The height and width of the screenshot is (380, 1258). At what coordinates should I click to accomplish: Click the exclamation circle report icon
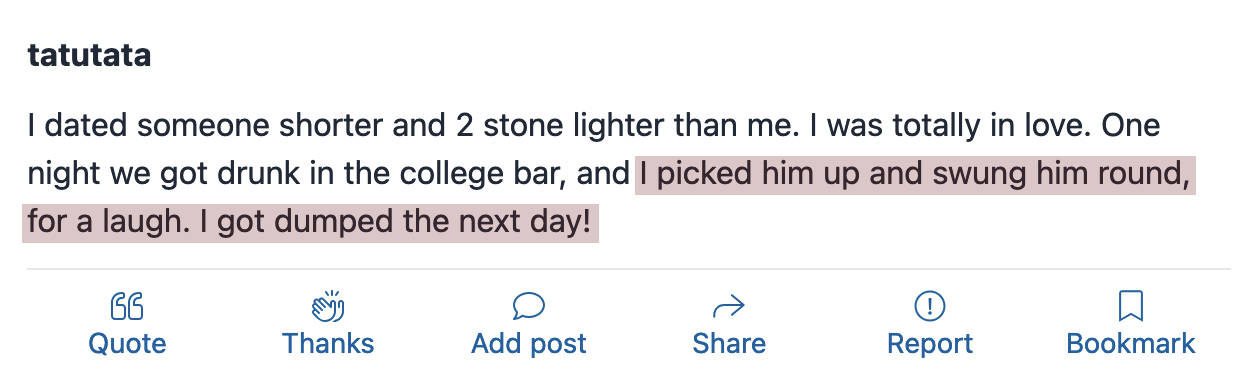coord(930,305)
